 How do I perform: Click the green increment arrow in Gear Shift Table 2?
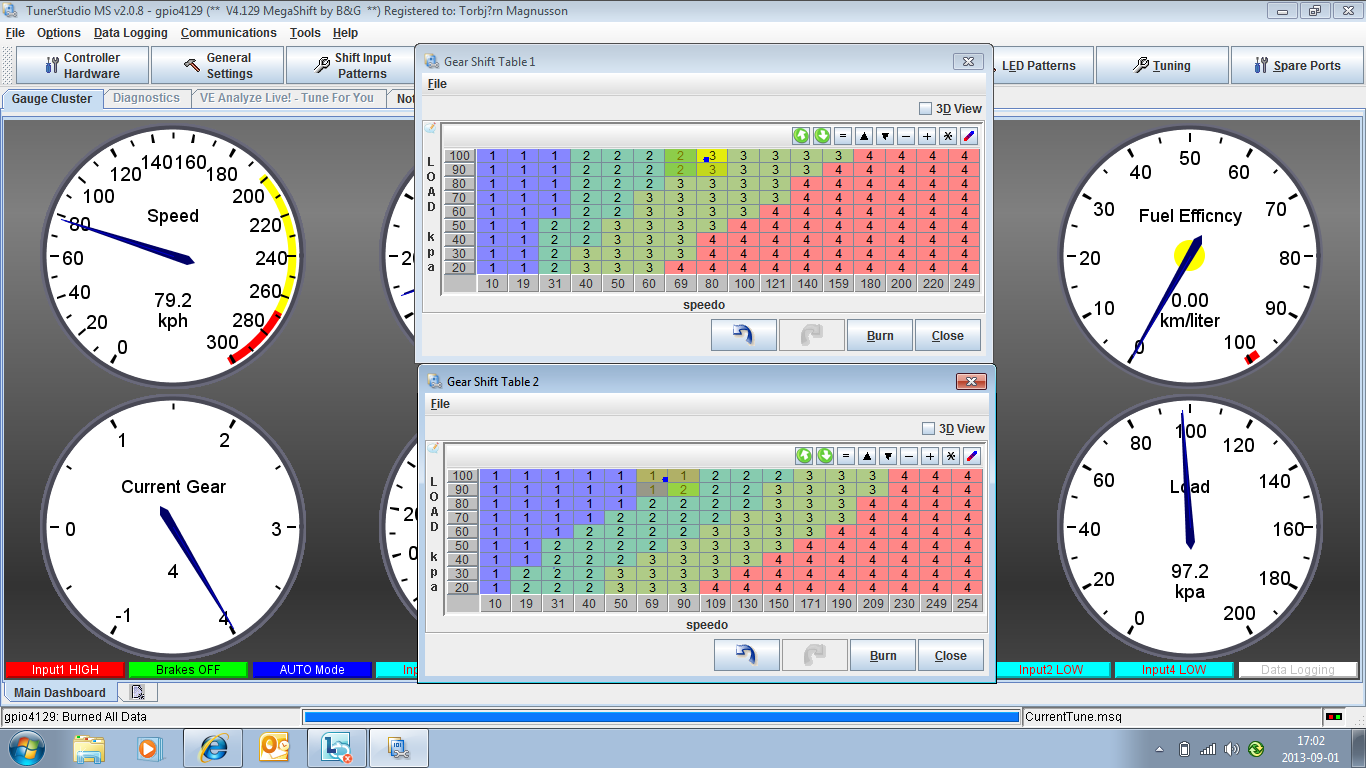(804, 456)
